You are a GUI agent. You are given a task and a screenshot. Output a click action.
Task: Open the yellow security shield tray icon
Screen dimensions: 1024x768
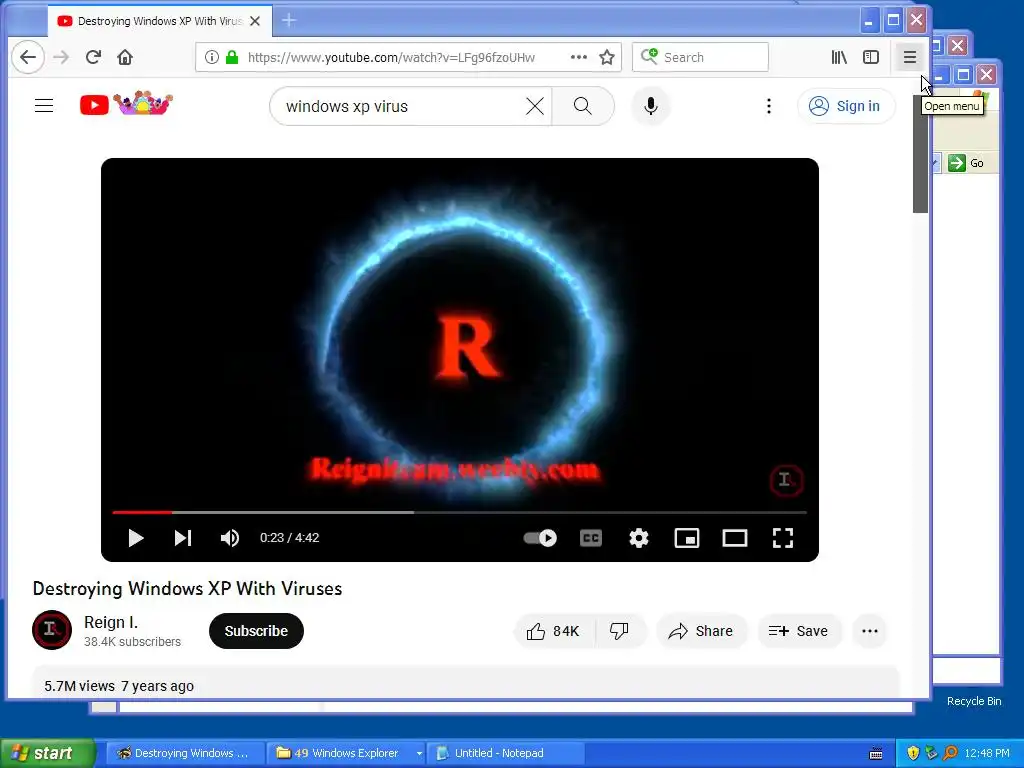(x=913, y=754)
